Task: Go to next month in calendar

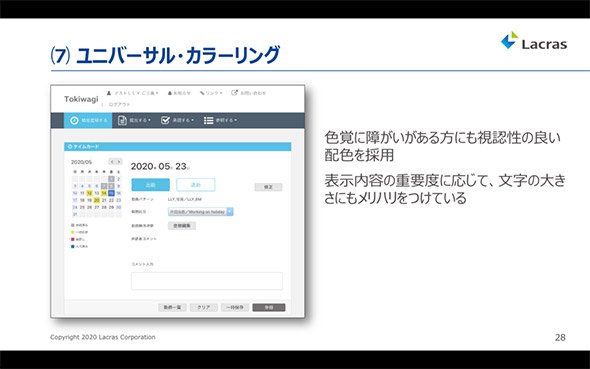Action: (119, 162)
